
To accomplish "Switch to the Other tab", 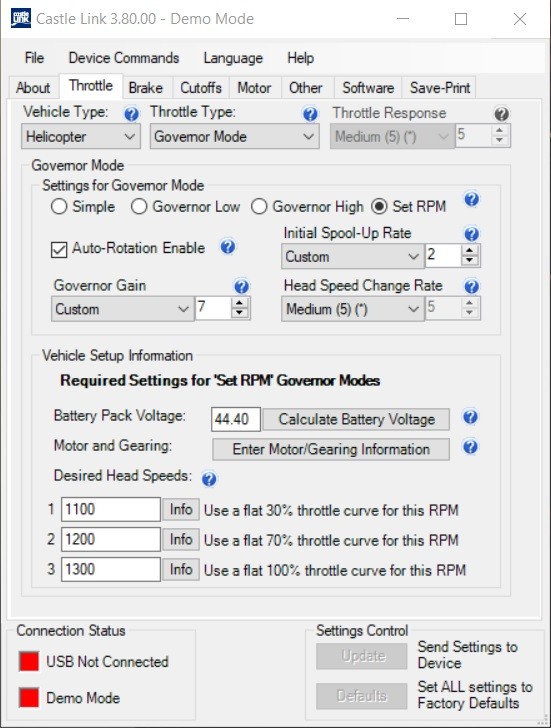I will tap(305, 87).
